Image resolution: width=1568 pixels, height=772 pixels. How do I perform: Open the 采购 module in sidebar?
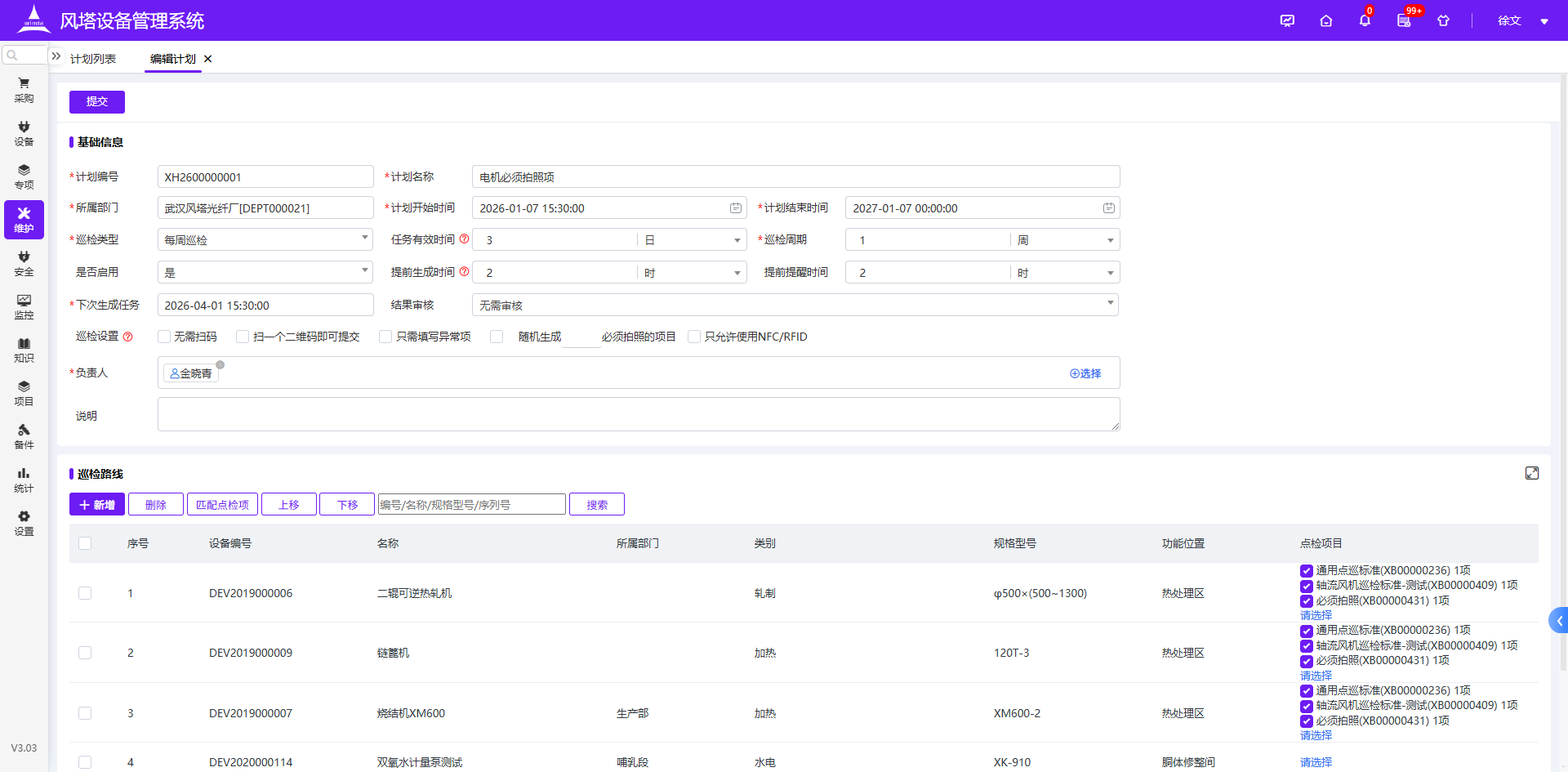click(x=24, y=90)
